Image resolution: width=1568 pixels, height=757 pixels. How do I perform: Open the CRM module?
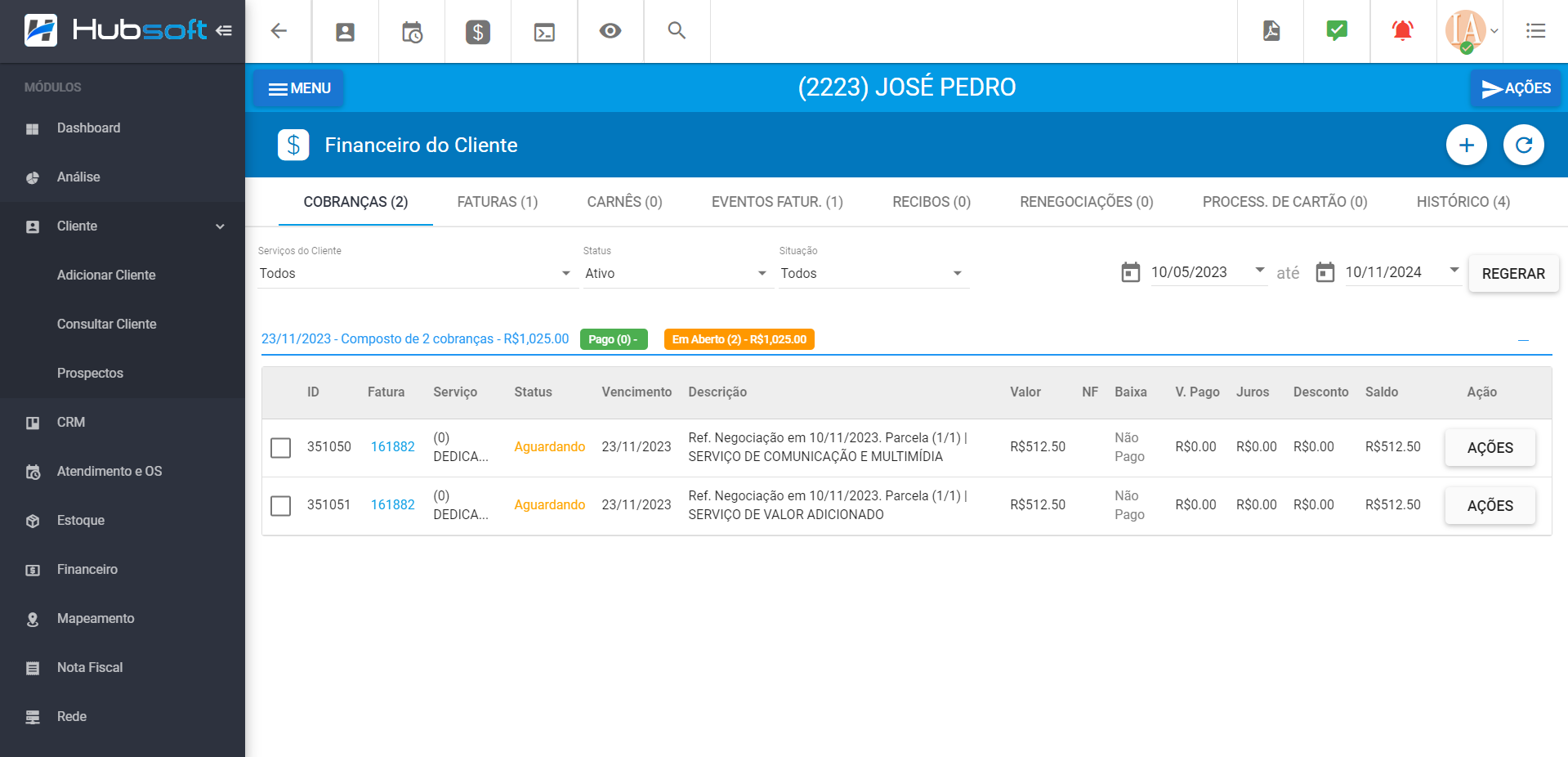point(123,423)
